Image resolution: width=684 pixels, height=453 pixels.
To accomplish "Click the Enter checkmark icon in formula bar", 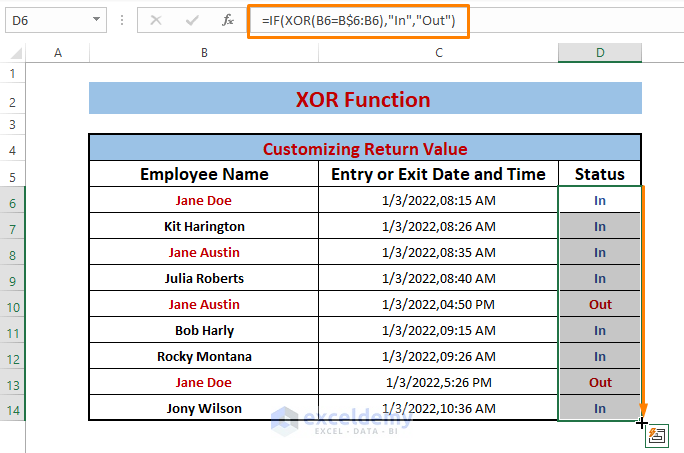I will click(x=192, y=20).
